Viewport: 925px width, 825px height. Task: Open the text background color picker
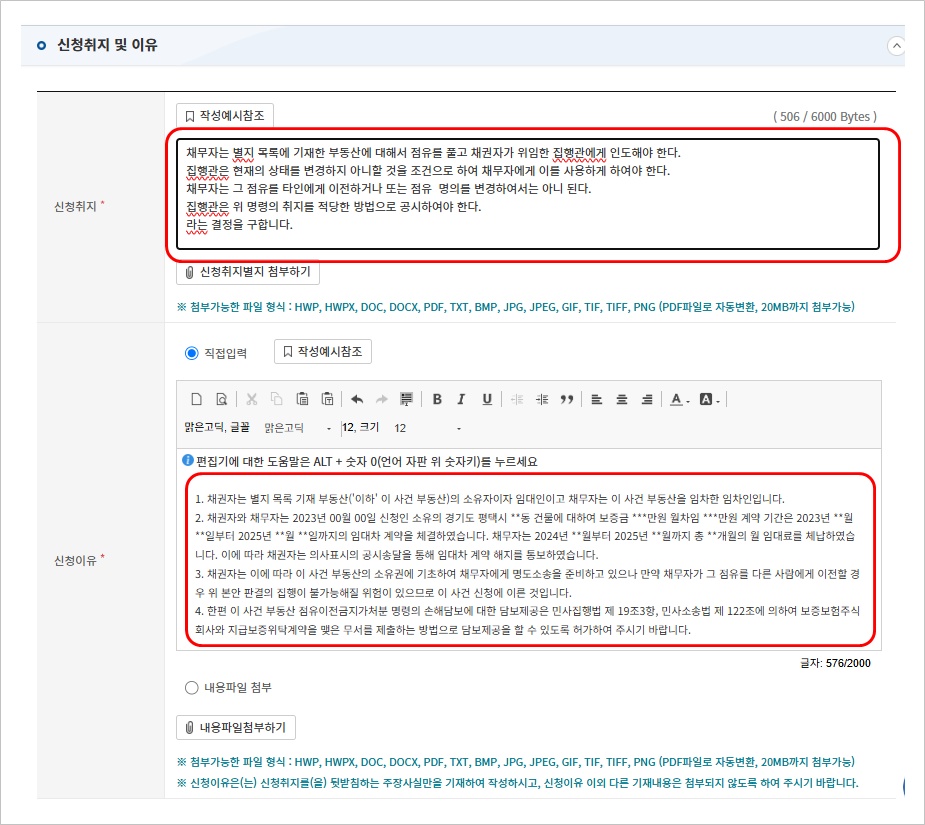(x=708, y=400)
